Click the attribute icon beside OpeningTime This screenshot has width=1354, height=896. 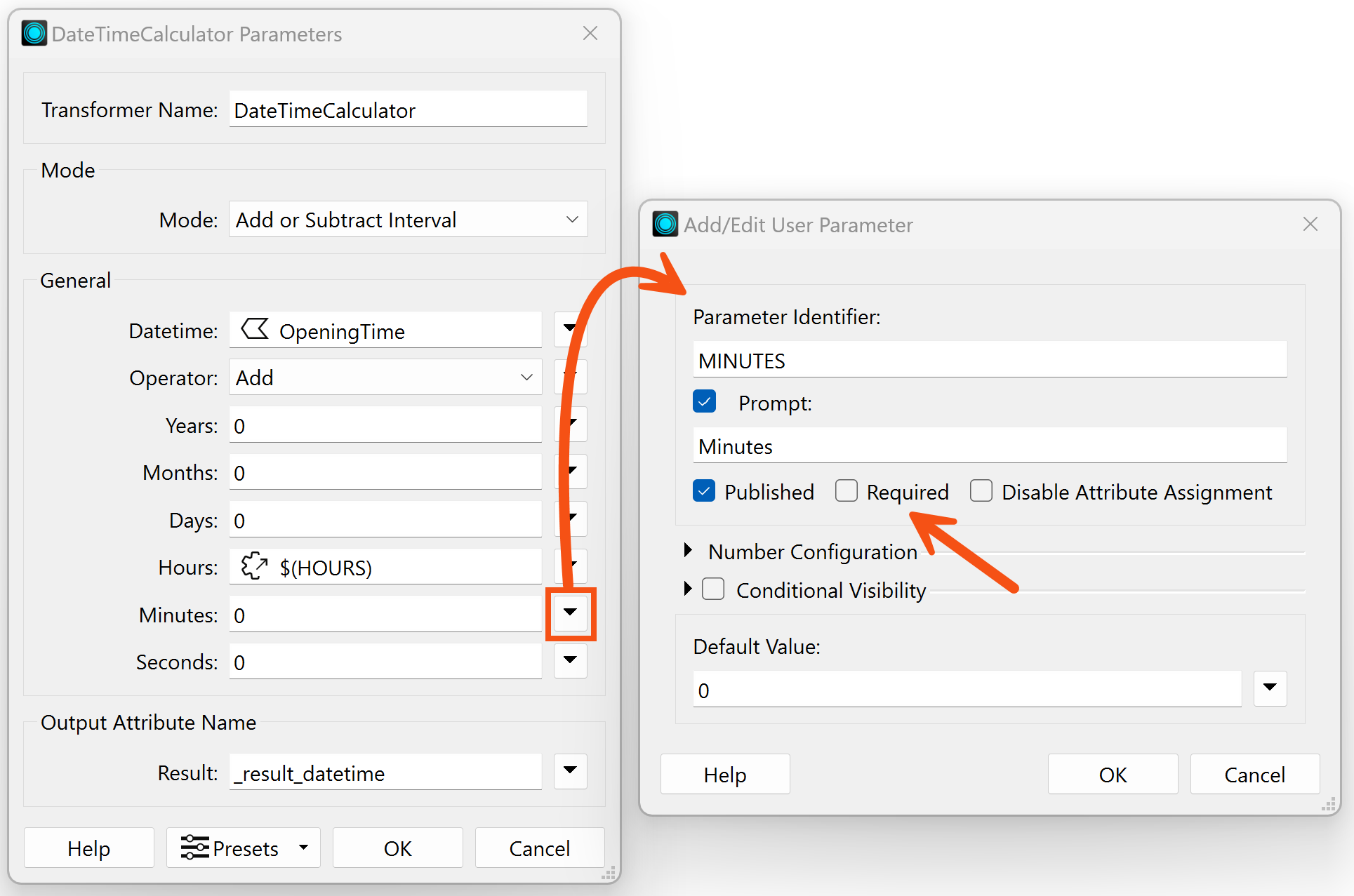(x=256, y=330)
